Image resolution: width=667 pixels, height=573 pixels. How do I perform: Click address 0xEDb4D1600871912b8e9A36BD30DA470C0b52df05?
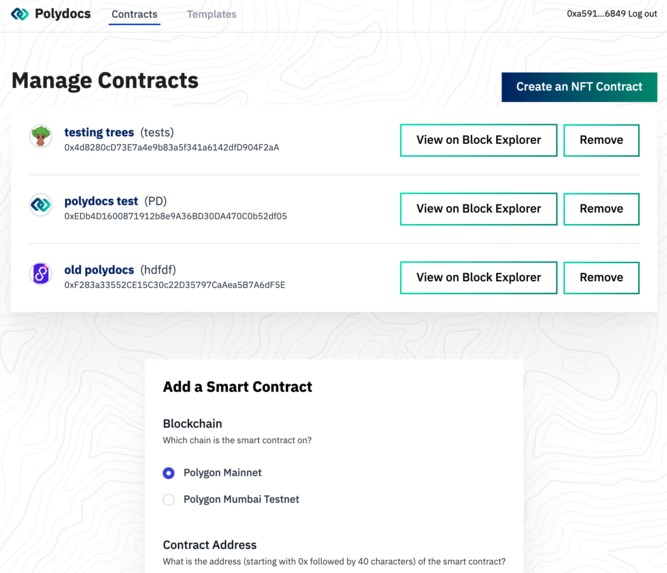pos(176,216)
